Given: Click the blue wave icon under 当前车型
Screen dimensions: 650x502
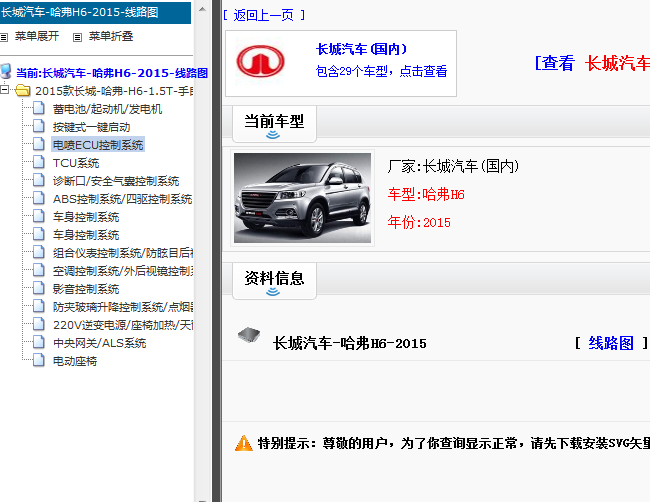Looking at the screenshot, I should tap(273, 134).
